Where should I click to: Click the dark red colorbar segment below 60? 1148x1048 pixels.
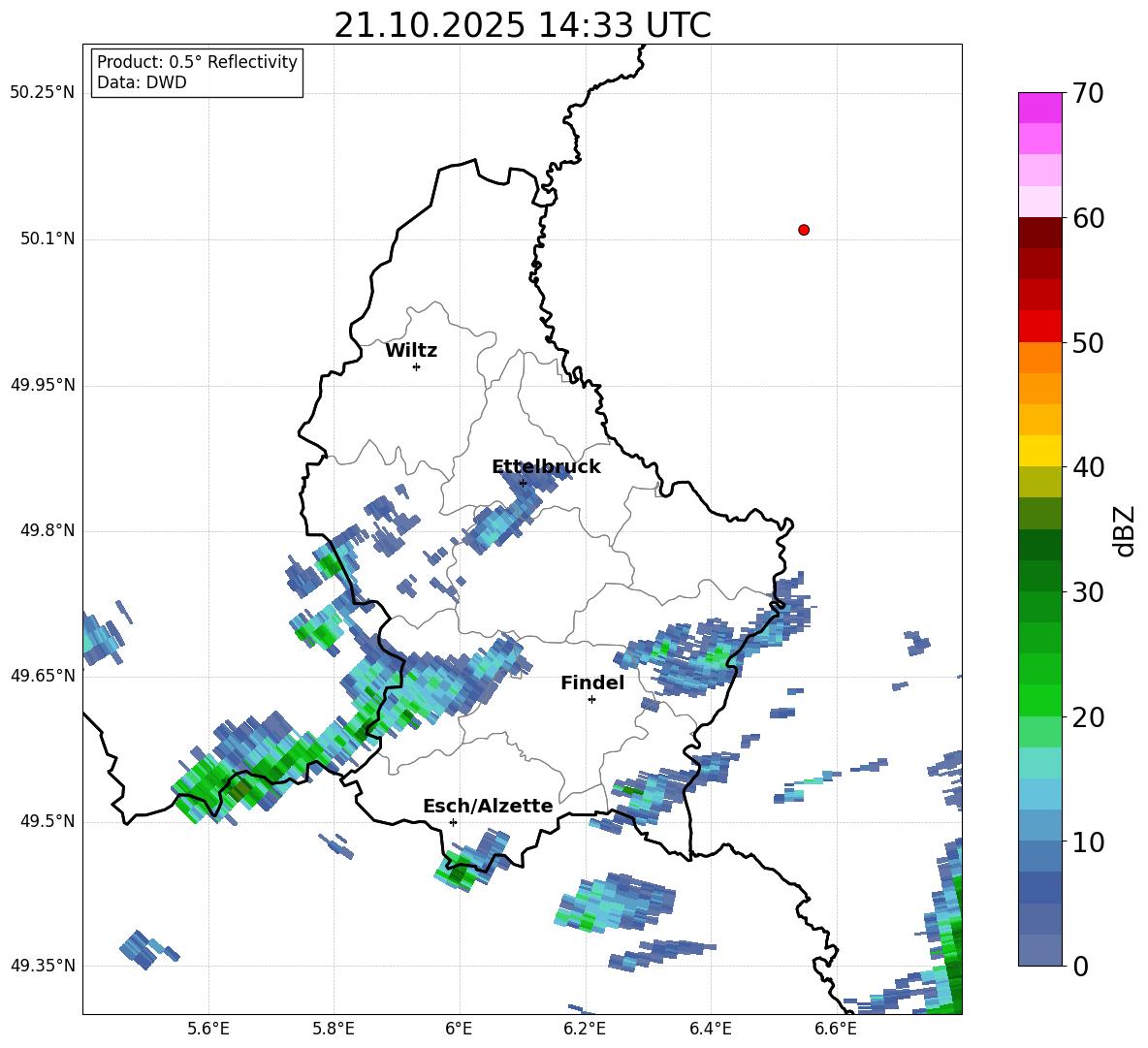click(1039, 233)
